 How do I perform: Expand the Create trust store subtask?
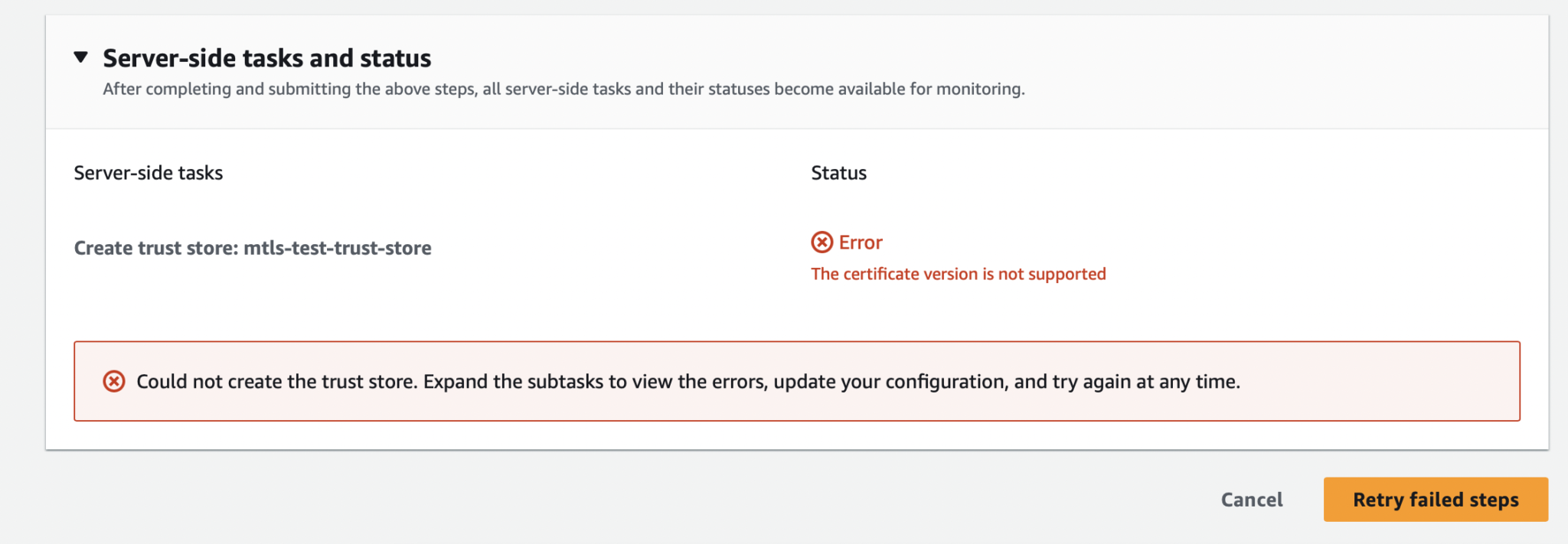click(253, 248)
